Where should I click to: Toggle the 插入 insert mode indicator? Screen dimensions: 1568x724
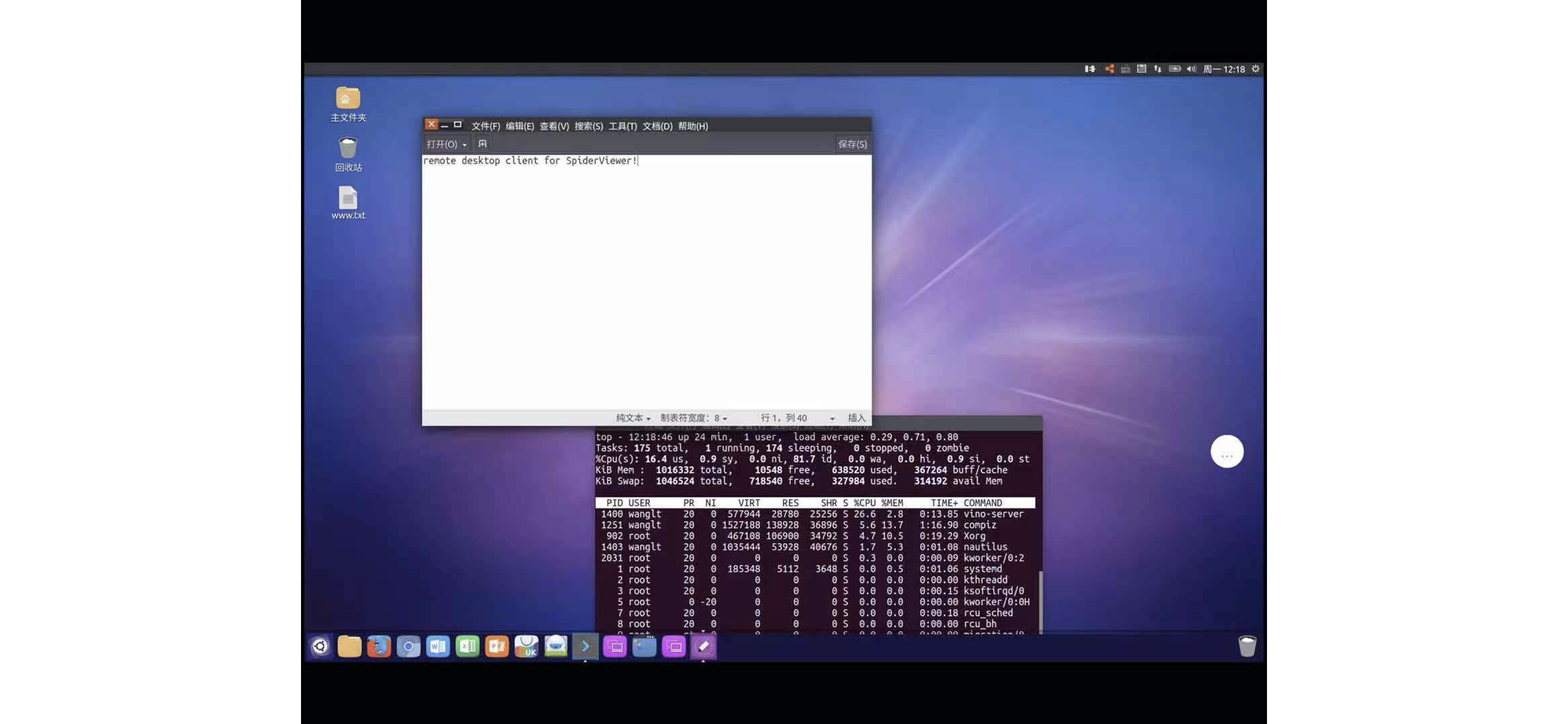[856, 418]
